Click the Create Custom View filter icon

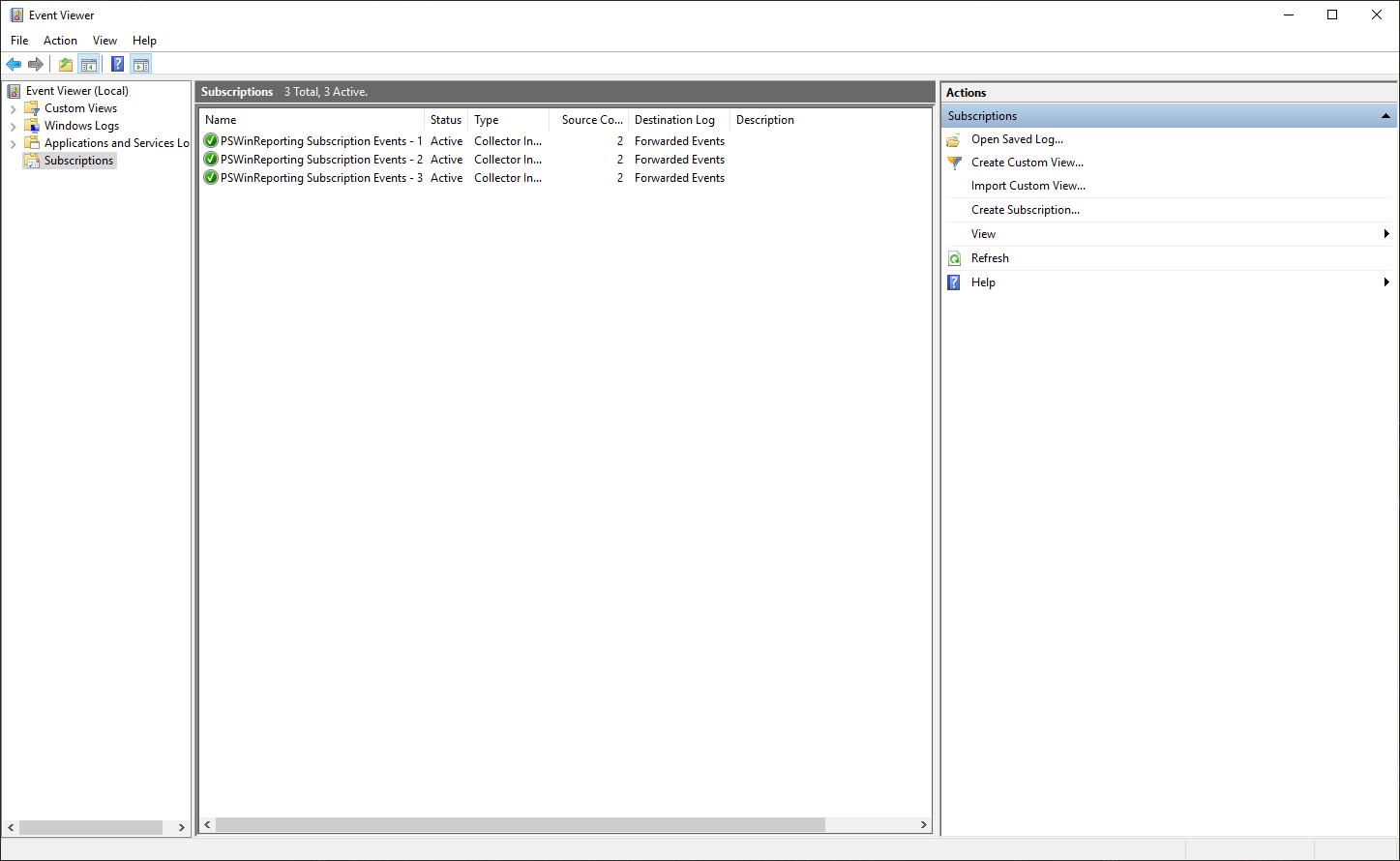(956, 162)
